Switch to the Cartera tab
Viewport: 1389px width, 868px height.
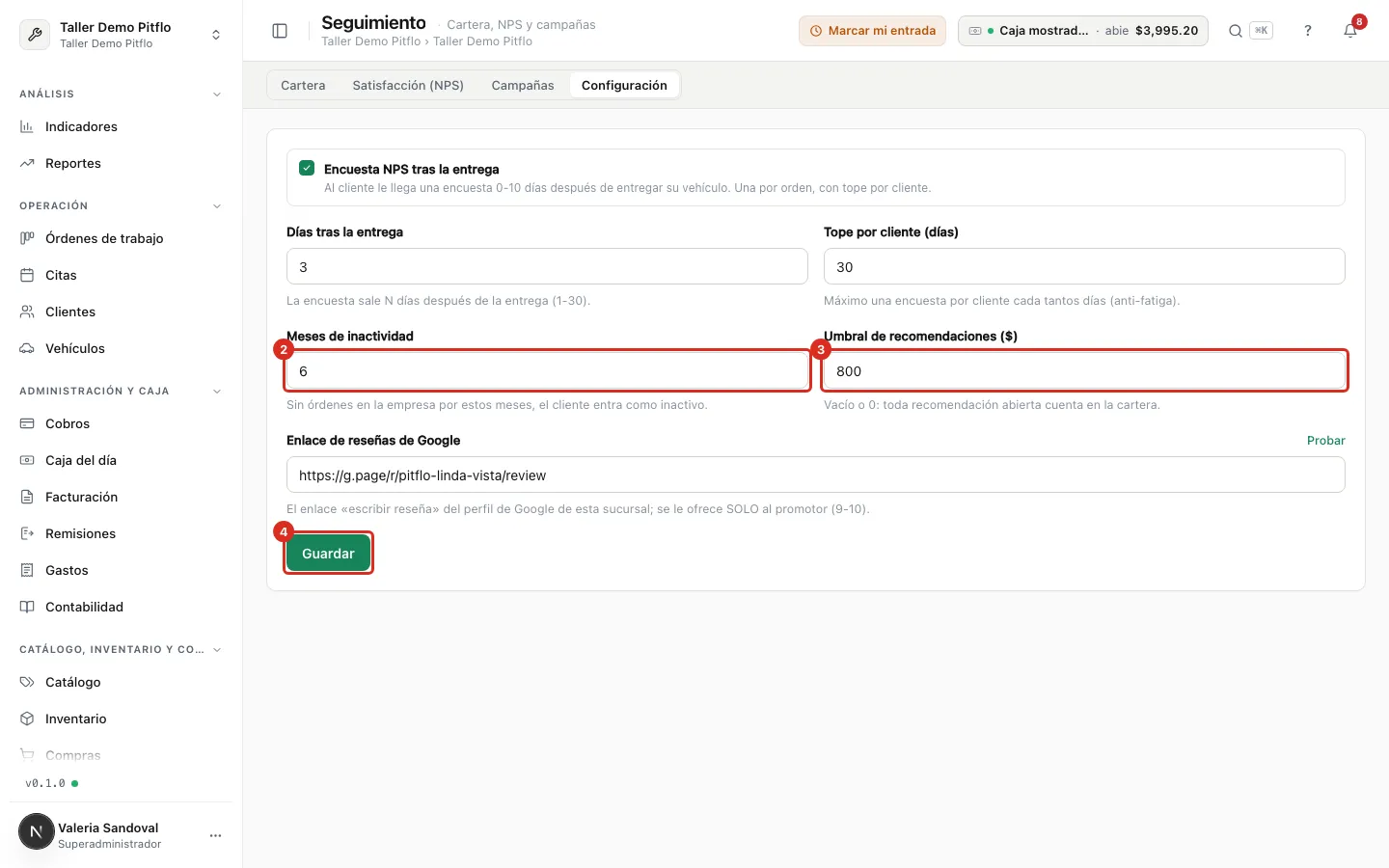[303, 85]
